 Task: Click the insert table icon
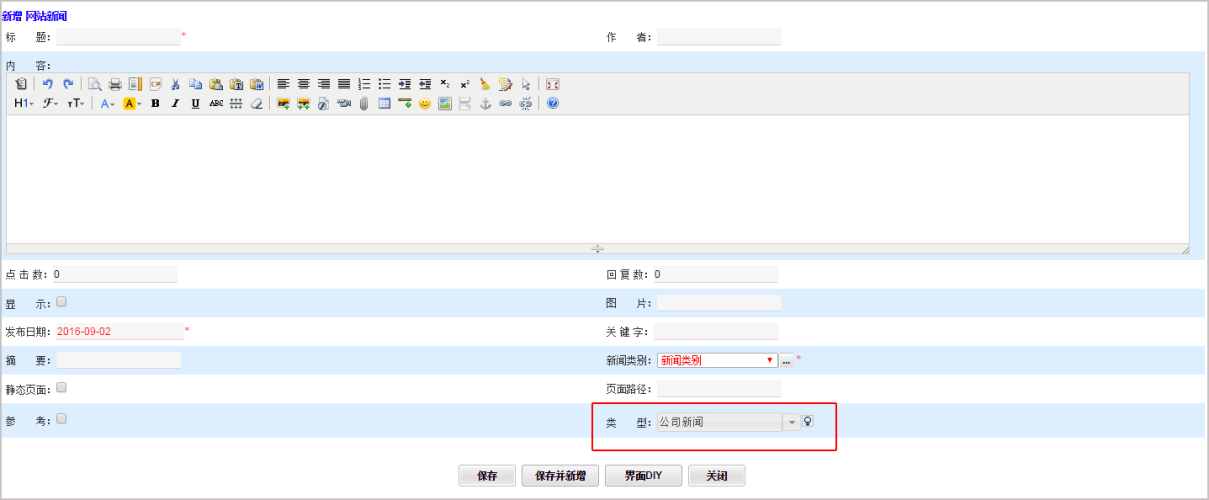pyautogui.click(x=384, y=103)
